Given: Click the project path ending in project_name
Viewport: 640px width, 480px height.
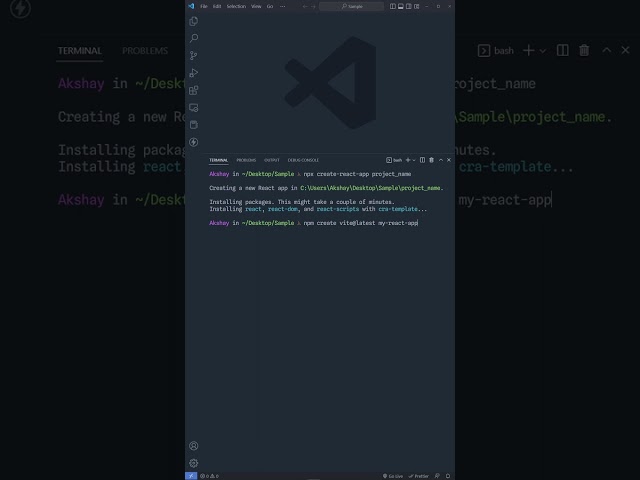Looking at the screenshot, I should click(x=371, y=188).
